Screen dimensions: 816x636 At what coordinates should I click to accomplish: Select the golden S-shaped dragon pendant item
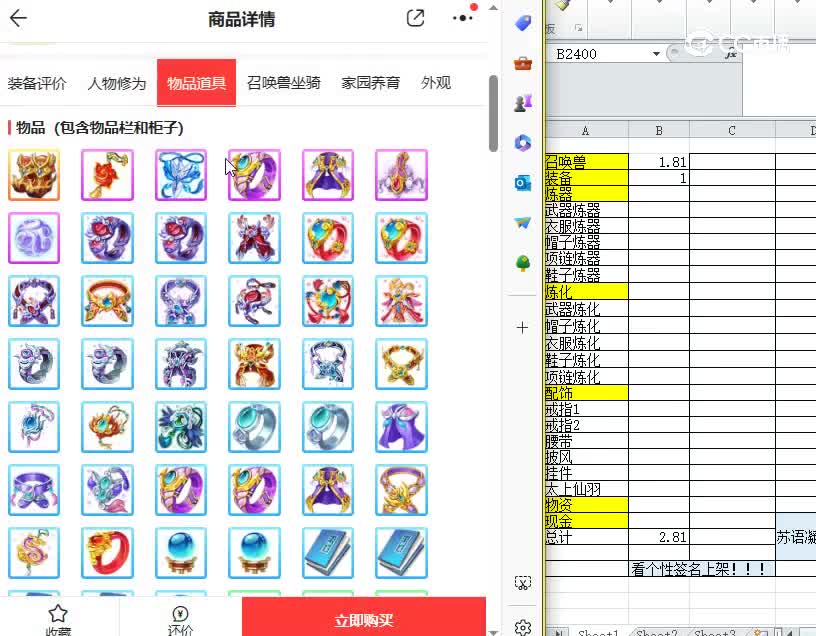pos(34,553)
